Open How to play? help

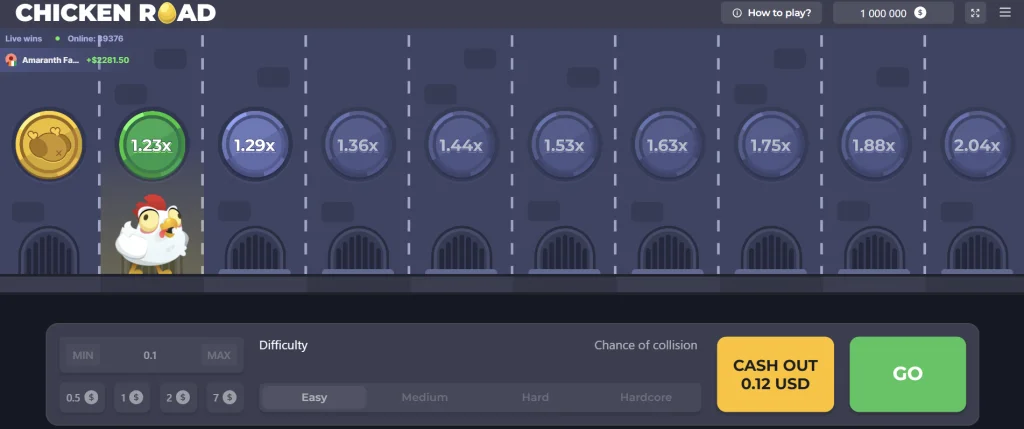click(771, 13)
